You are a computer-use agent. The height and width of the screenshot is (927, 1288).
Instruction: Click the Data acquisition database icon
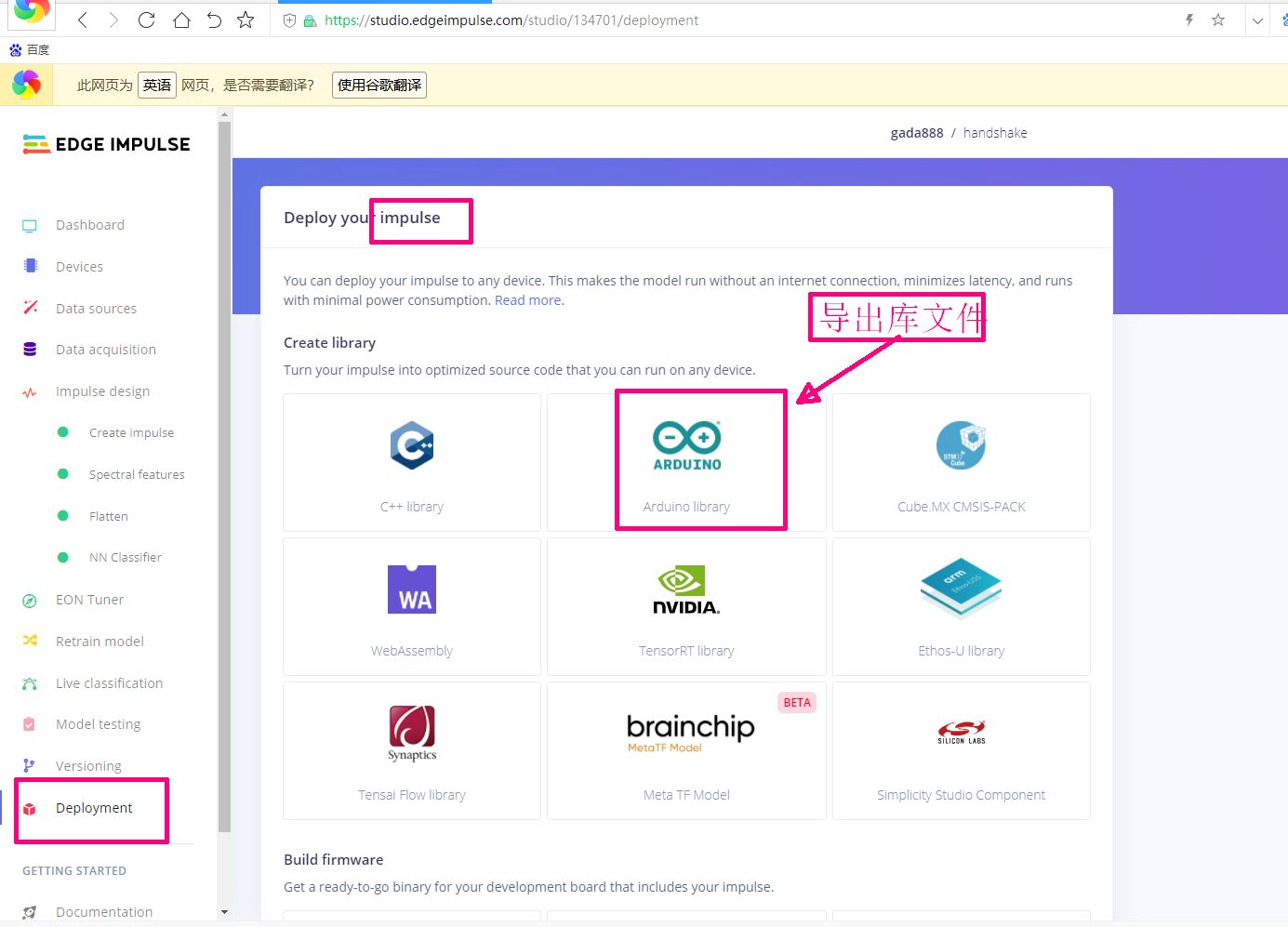click(x=30, y=350)
